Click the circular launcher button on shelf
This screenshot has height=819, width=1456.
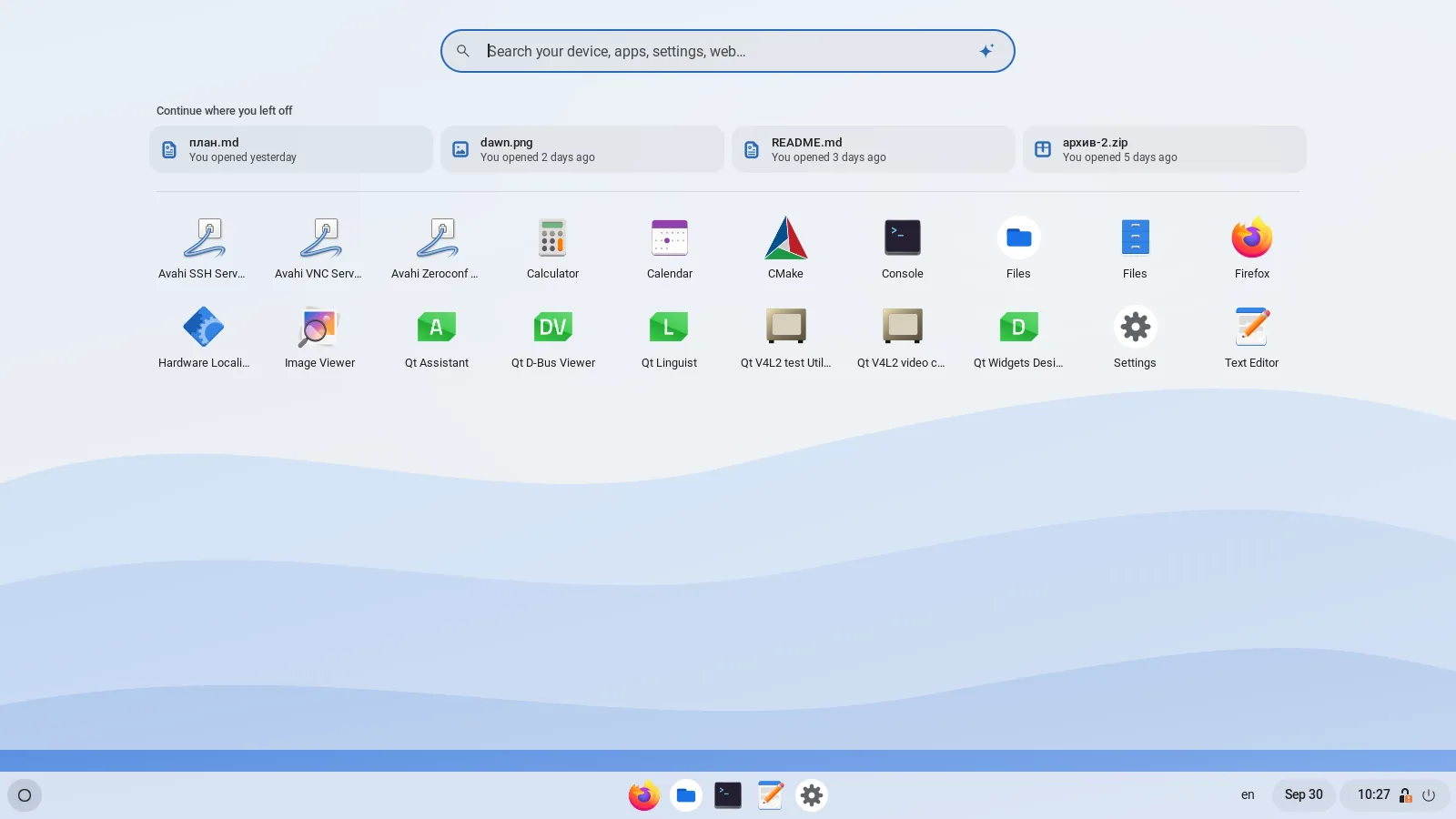tap(25, 795)
